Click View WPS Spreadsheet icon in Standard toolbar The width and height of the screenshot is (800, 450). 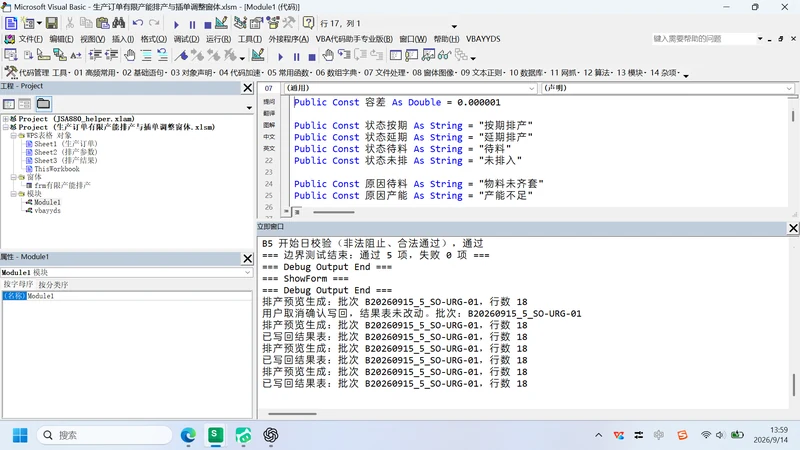tap(11, 23)
